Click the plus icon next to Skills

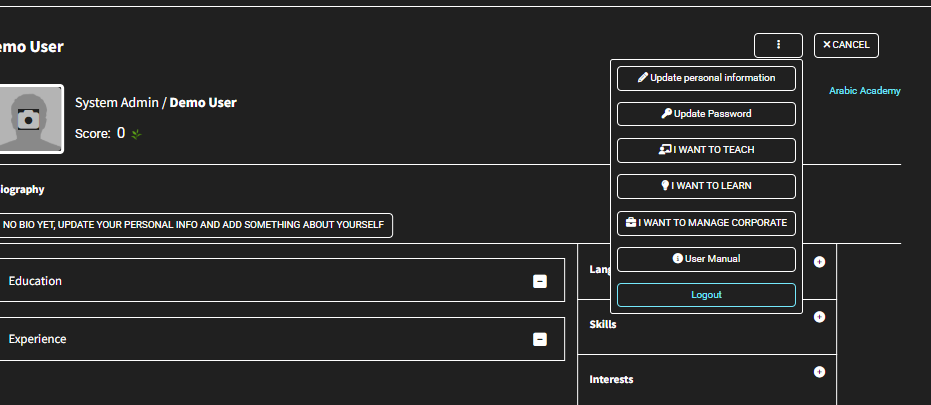[x=819, y=317]
